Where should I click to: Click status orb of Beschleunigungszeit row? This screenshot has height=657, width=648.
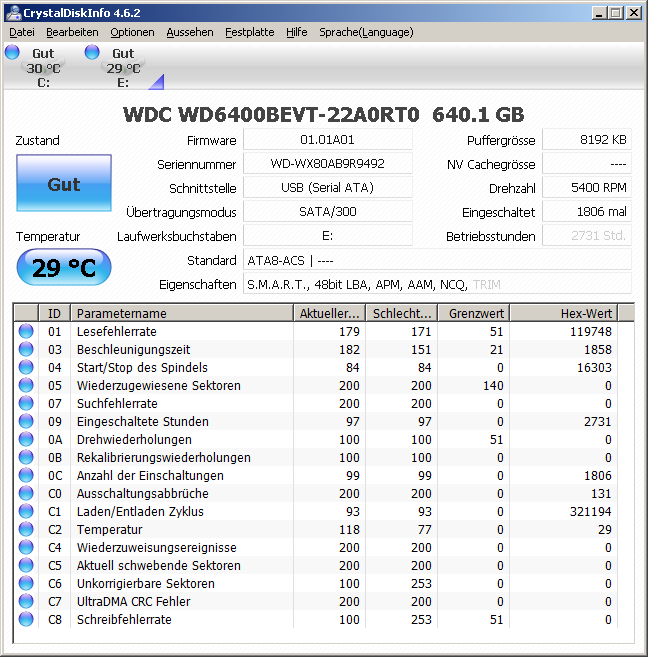[26, 349]
